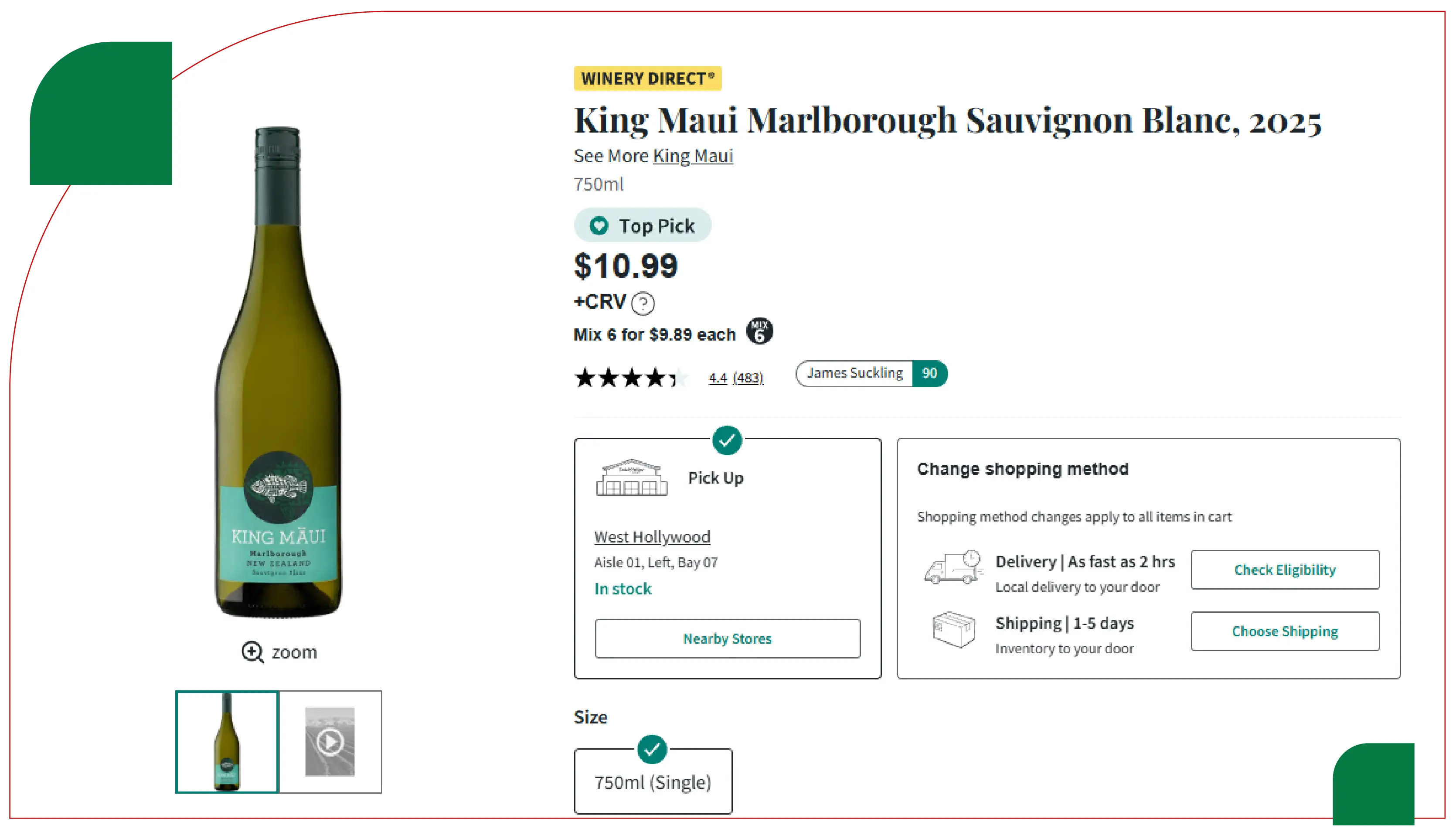This screenshot has width=1456, height=829.
Task: Click the shipping box icon
Action: pyautogui.click(x=954, y=630)
